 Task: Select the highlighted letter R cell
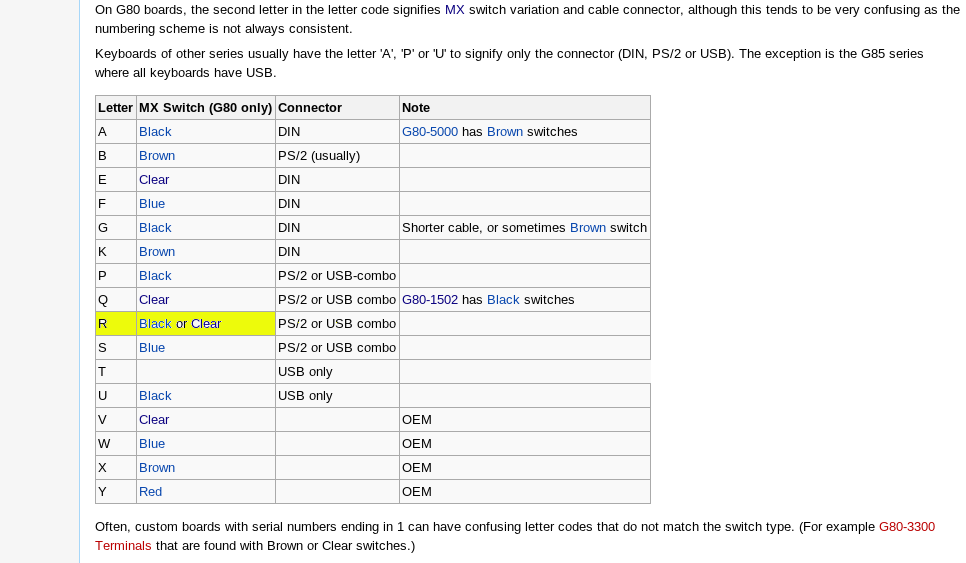click(x=116, y=324)
